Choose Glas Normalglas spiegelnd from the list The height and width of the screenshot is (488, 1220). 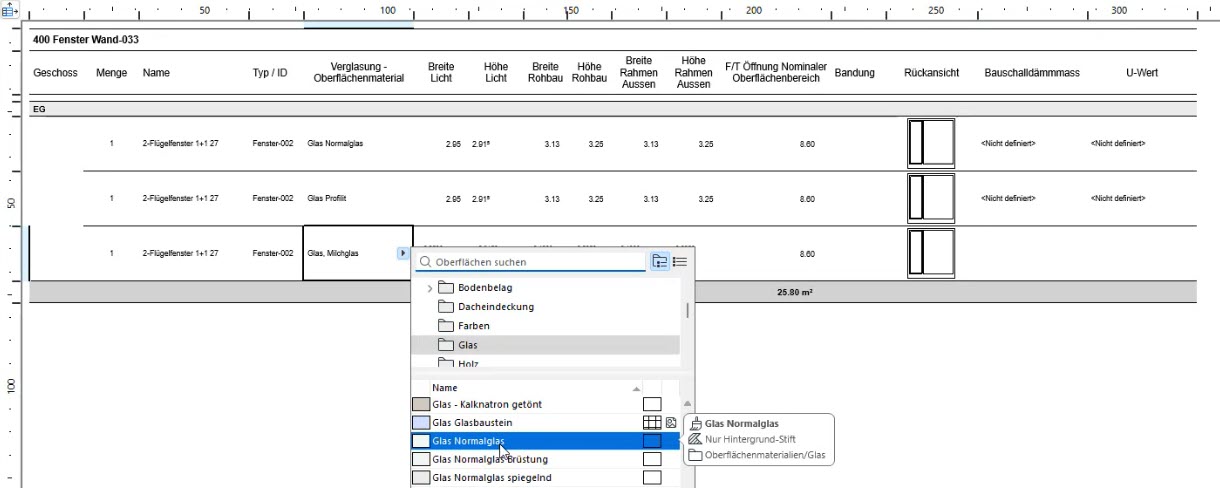[x=492, y=478]
